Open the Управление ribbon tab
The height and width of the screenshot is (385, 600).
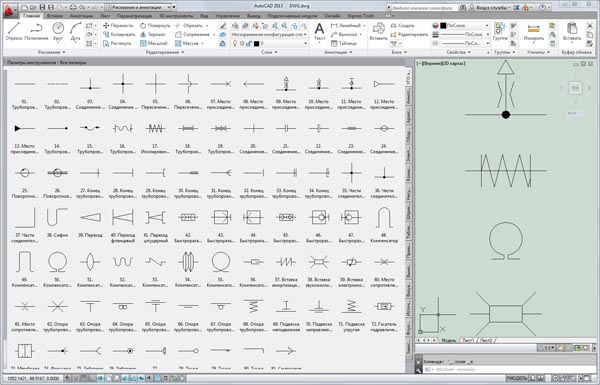coord(227,16)
